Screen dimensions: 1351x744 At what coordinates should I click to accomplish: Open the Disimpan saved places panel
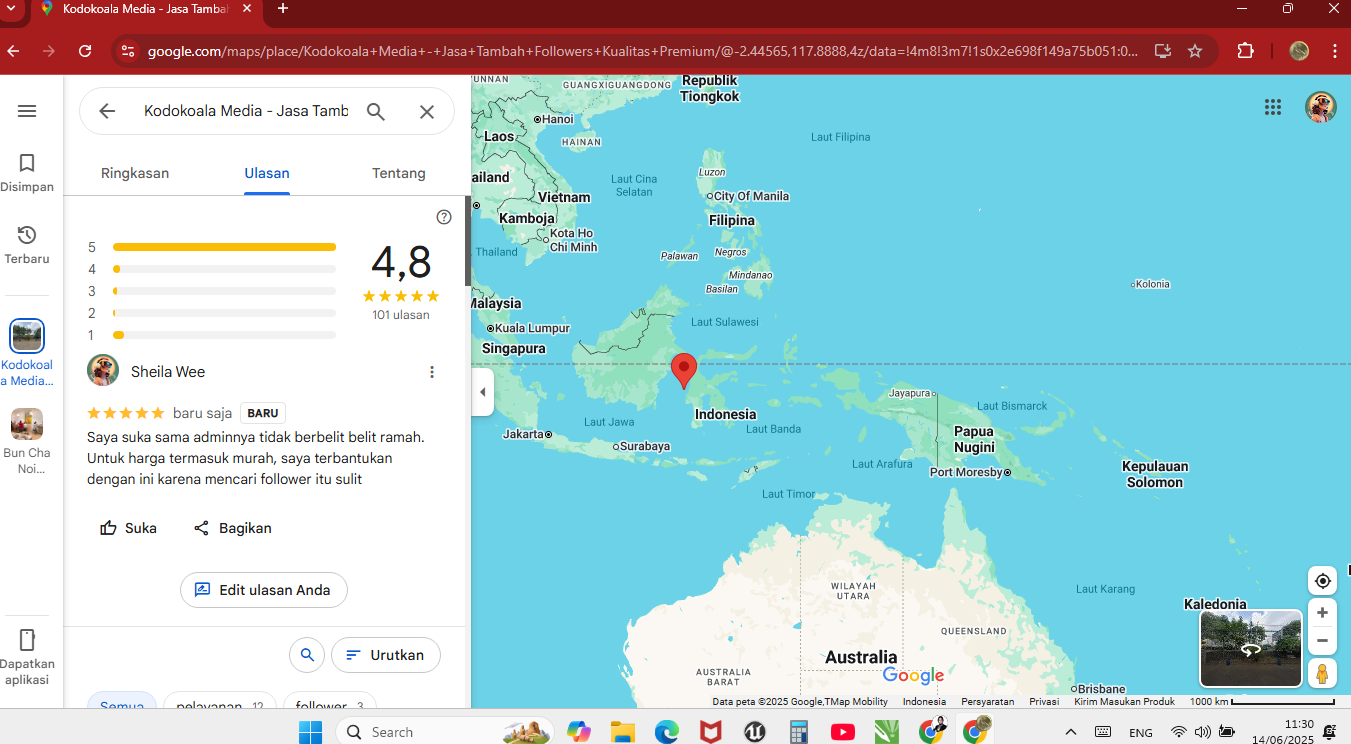coord(27,172)
